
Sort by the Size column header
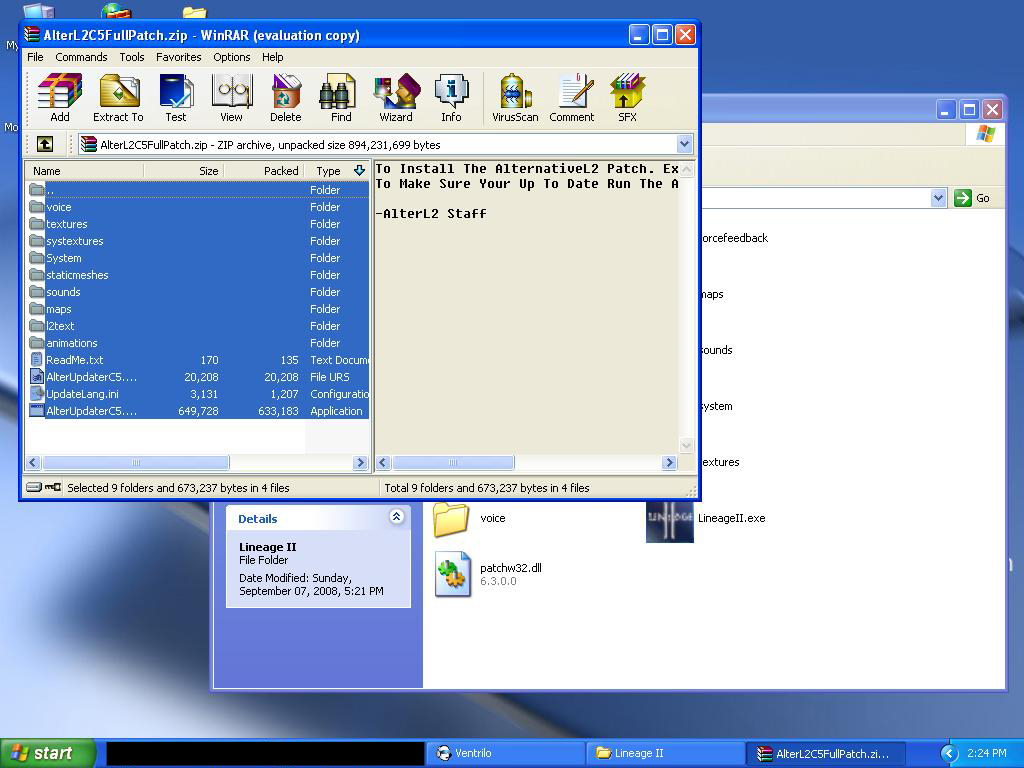[x=184, y=170]
